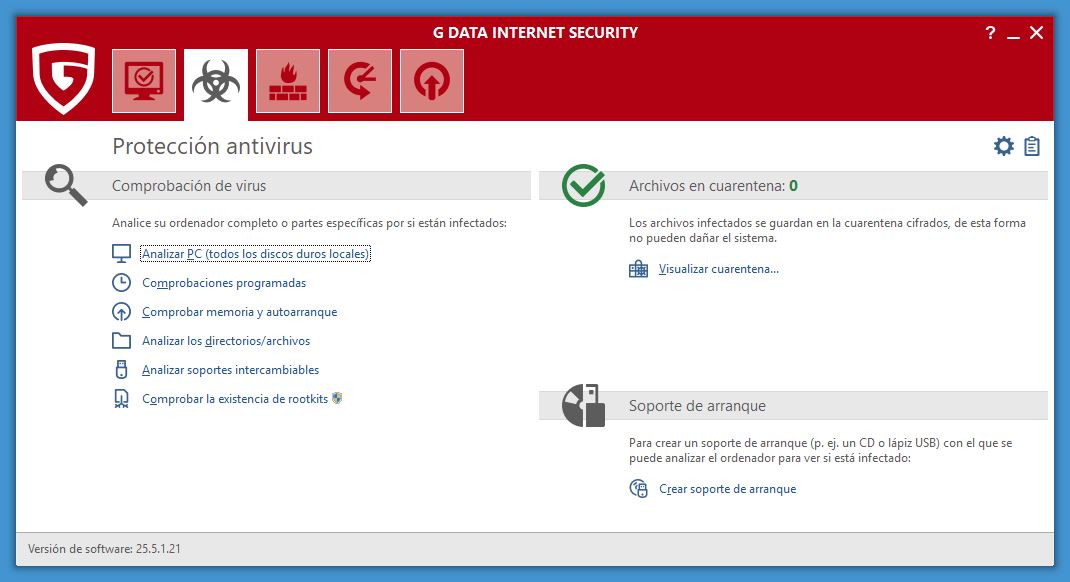Viewport: 1070px width, 582px height.
Task: Run Comprobar memoria y autoarranque
Action: pos(240,312)
